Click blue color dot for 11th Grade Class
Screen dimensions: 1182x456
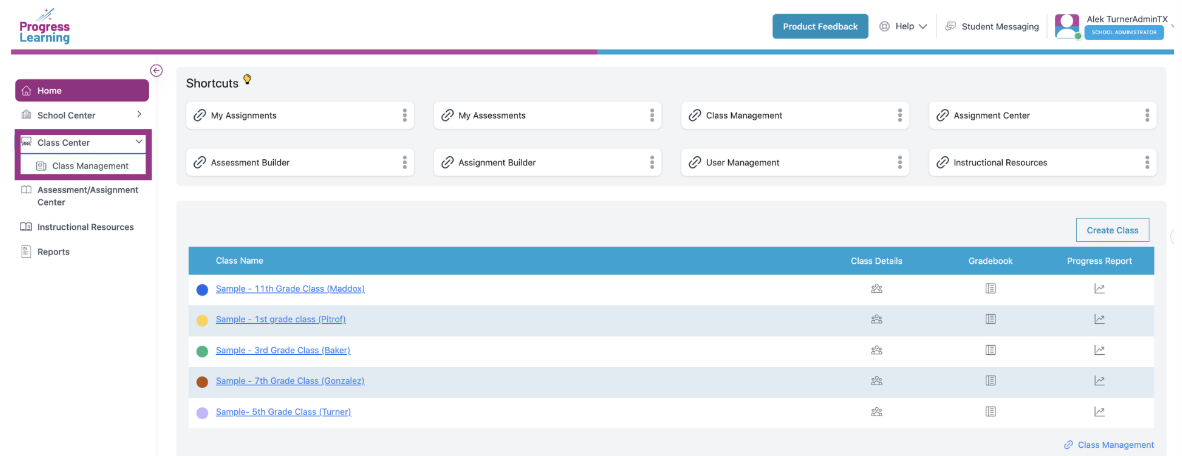[202, 289]
